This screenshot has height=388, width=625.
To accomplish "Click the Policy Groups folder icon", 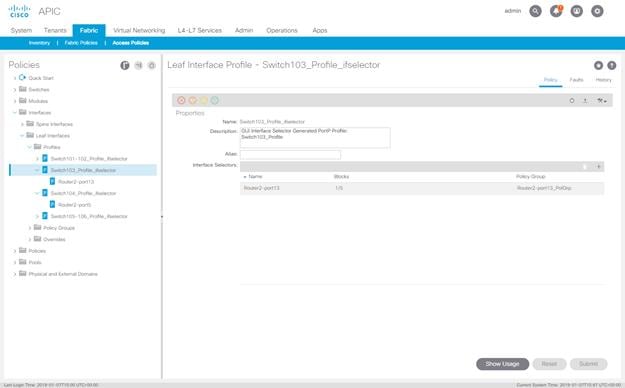I will pyautogui.click(x=37, y=227).
